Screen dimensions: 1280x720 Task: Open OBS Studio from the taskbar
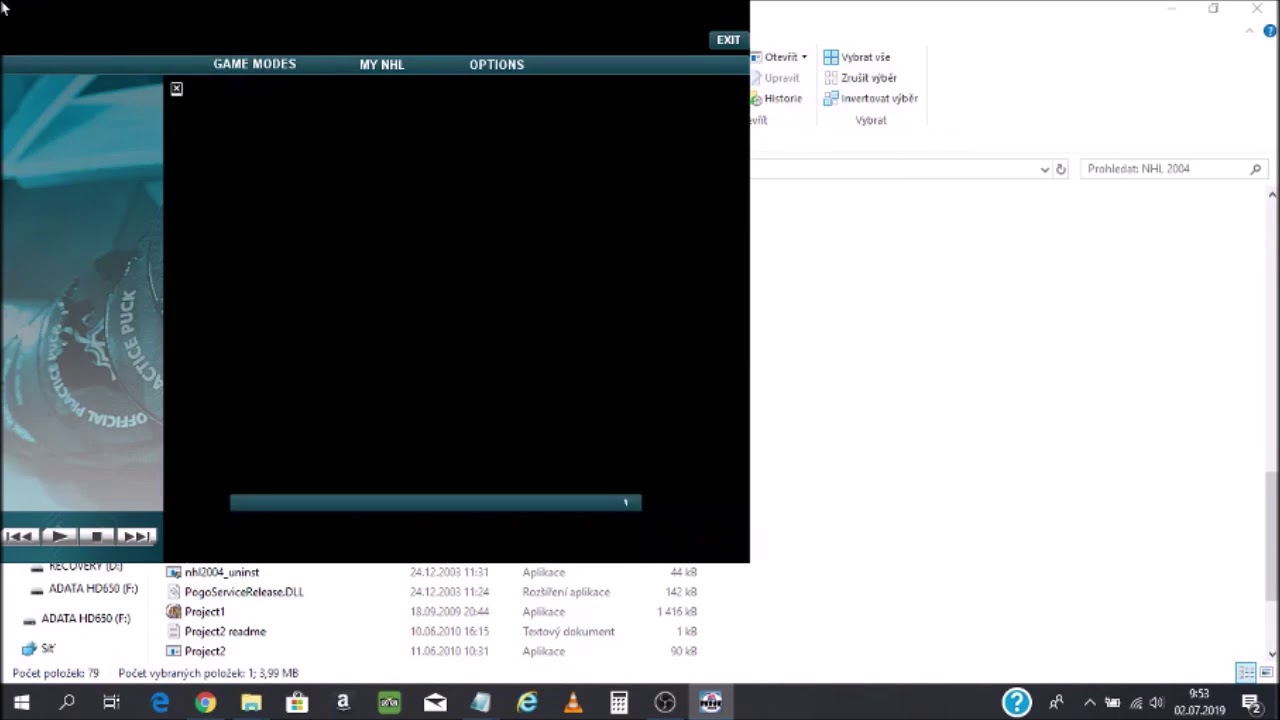pyautogui.click(x=665, y=703)
